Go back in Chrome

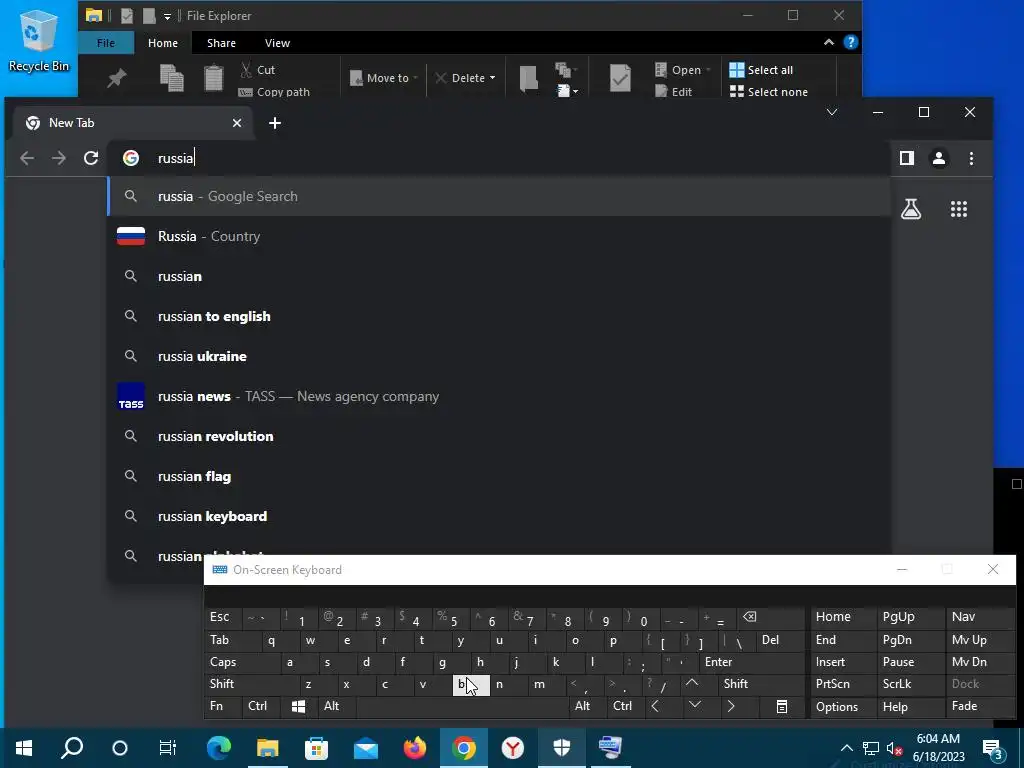(x=27, y=158)
